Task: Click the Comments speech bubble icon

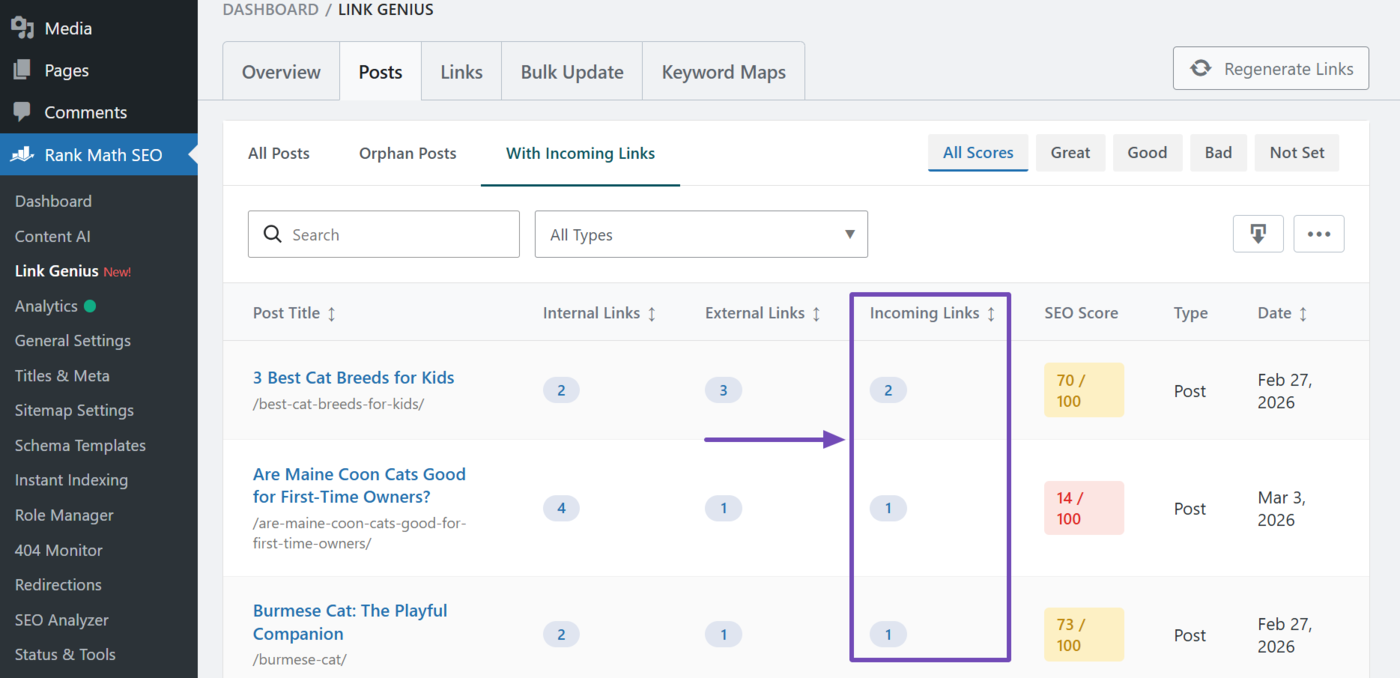Action: pos(21,112)
